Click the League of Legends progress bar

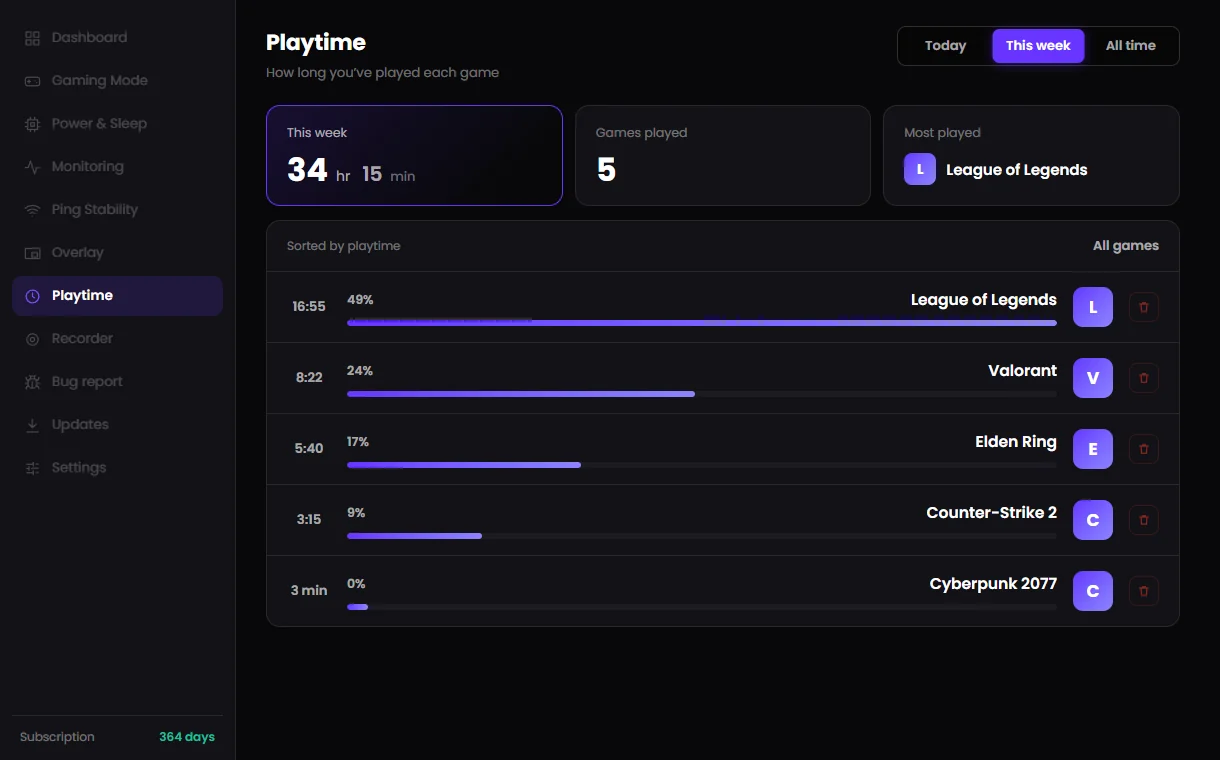click(702, 323)
